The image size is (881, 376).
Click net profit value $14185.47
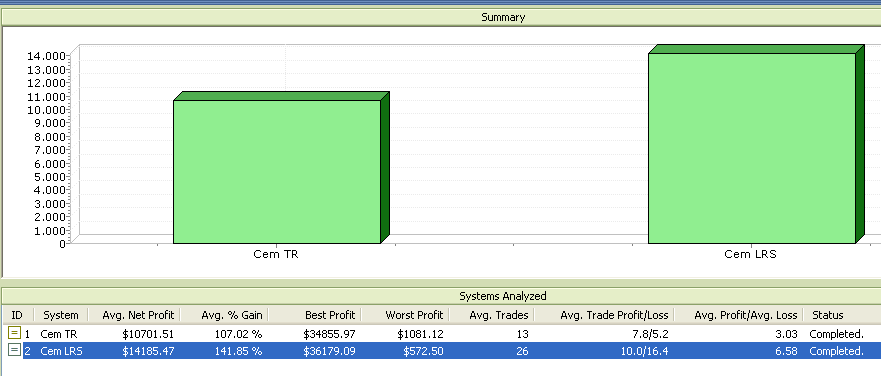(x=148, y=351)
